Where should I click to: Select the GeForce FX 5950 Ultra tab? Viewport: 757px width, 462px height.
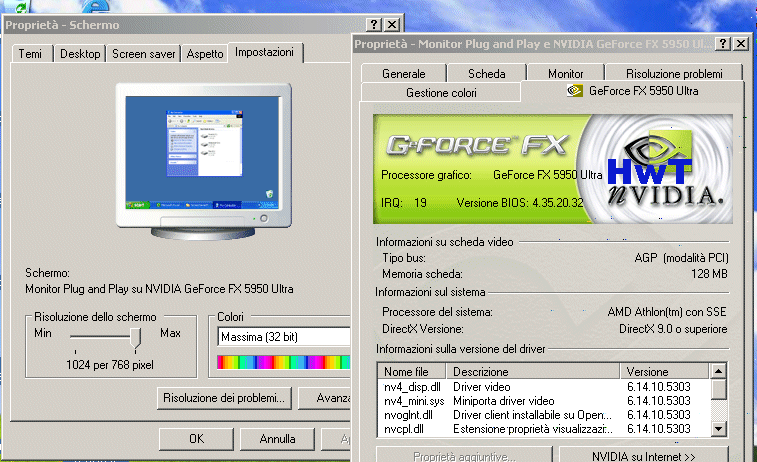pyautogui.click(x=632, y=91)
